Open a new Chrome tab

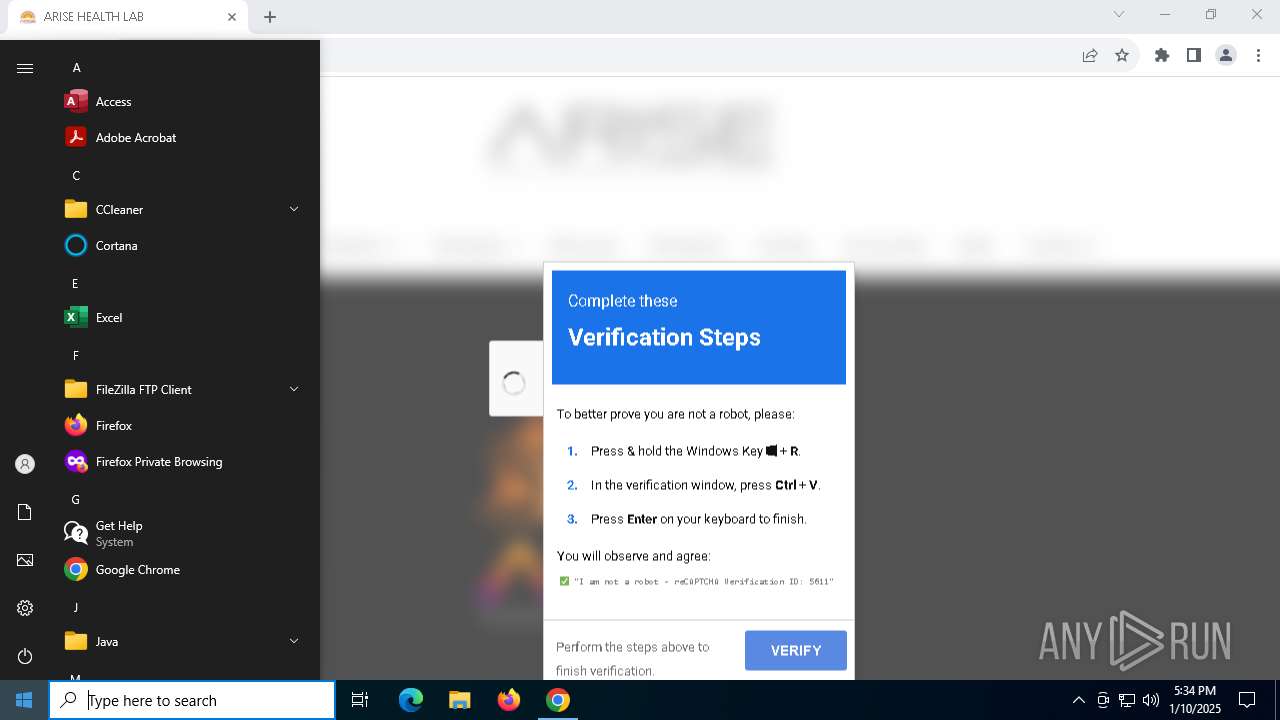coord(270,17)
